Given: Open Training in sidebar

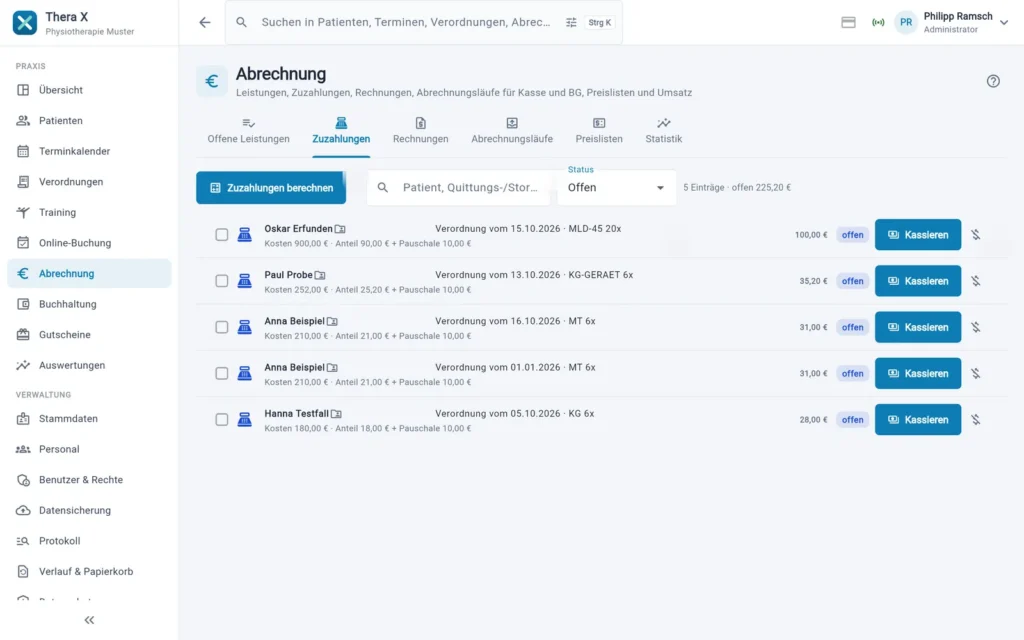Looking at the screenshot, I should (89, 212).
